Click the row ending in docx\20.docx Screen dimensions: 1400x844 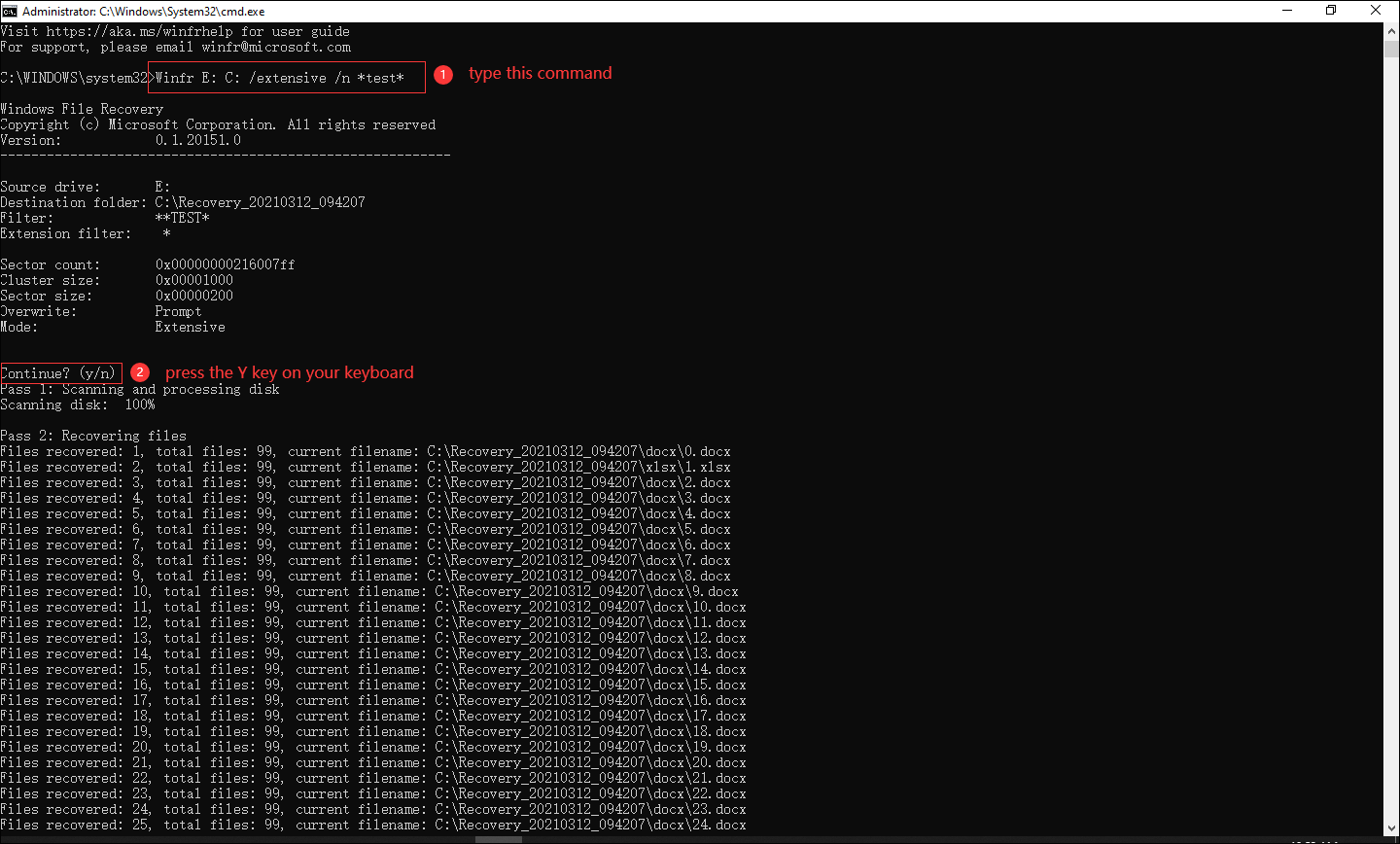point(373,762)
